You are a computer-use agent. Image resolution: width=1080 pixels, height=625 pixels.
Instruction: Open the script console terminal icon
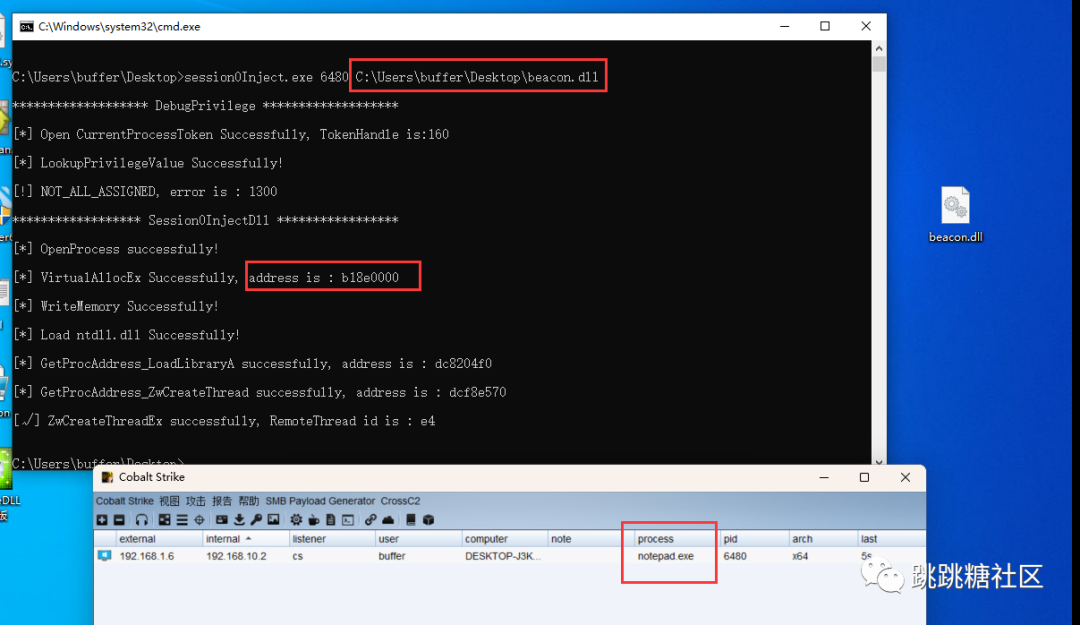pyautogui.click(x=347, y=520)
